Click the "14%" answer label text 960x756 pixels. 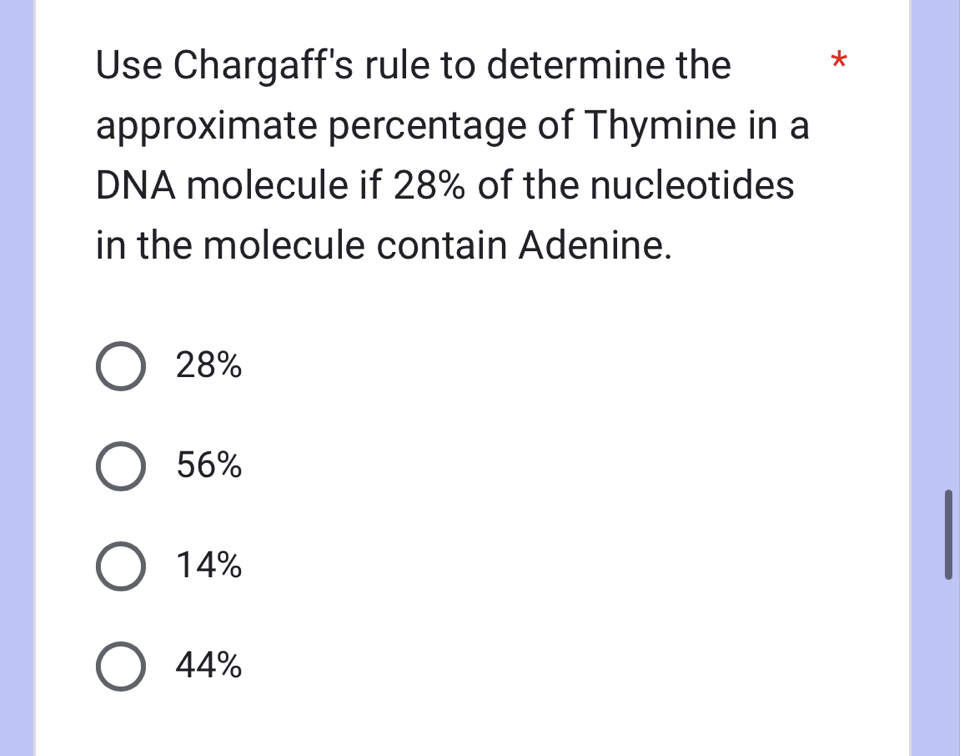coord(208,566)
